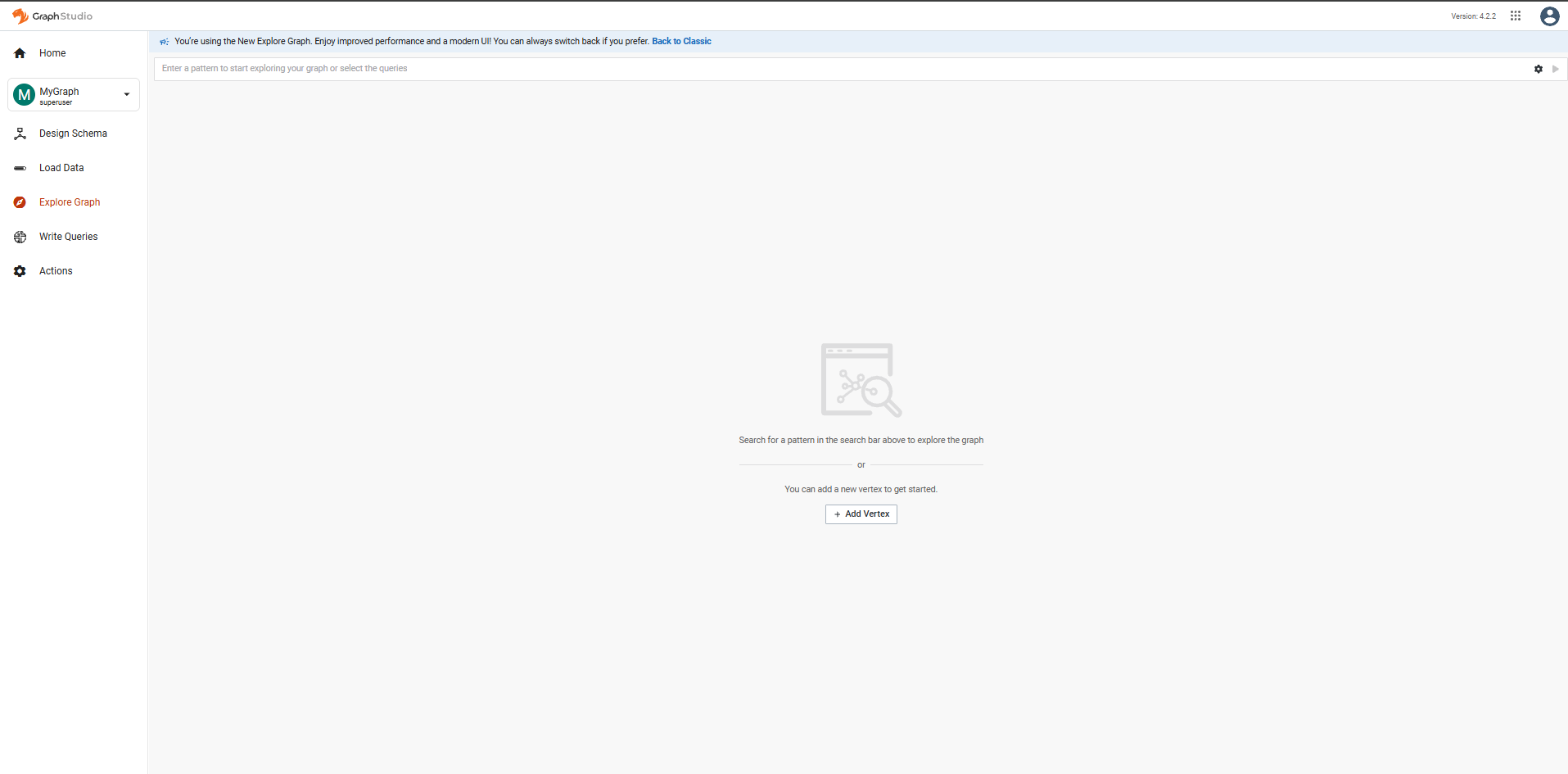
Task: Click the Actions gear icon
Action: coord(20,271)
